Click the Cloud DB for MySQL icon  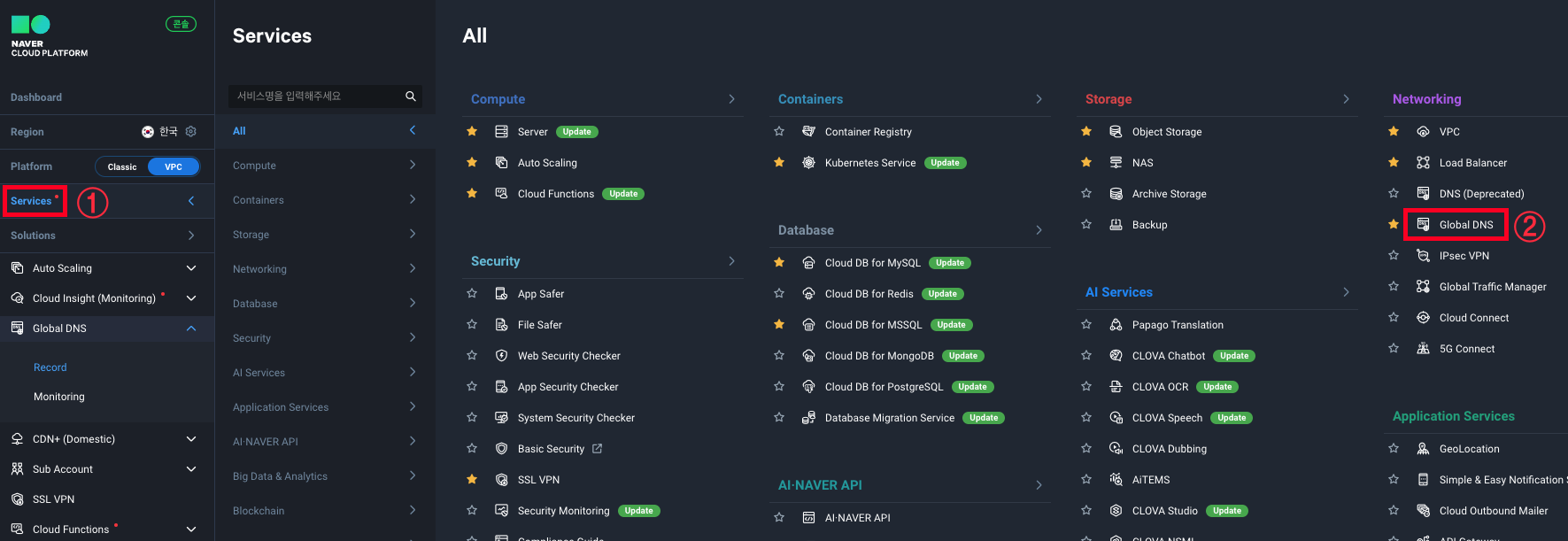tap(808, 262)
